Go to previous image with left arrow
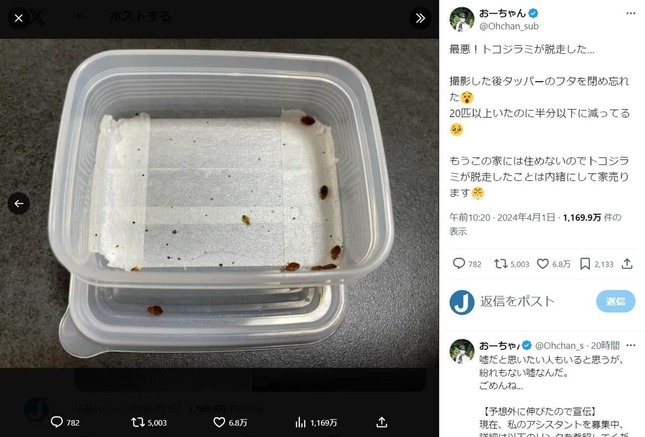 18,203
